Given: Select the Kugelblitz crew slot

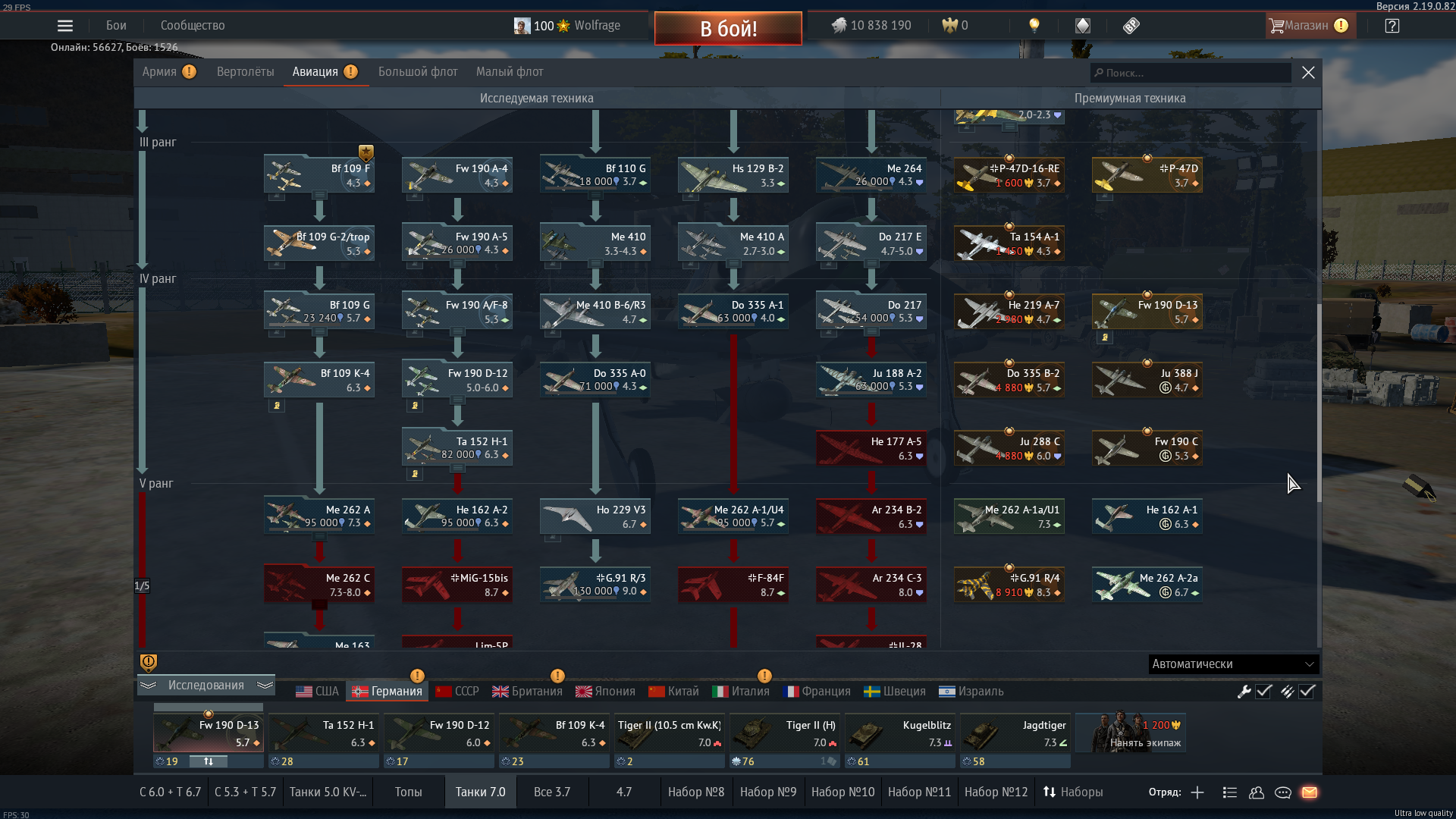Looking at the screenshot, I should click(900, 733).
